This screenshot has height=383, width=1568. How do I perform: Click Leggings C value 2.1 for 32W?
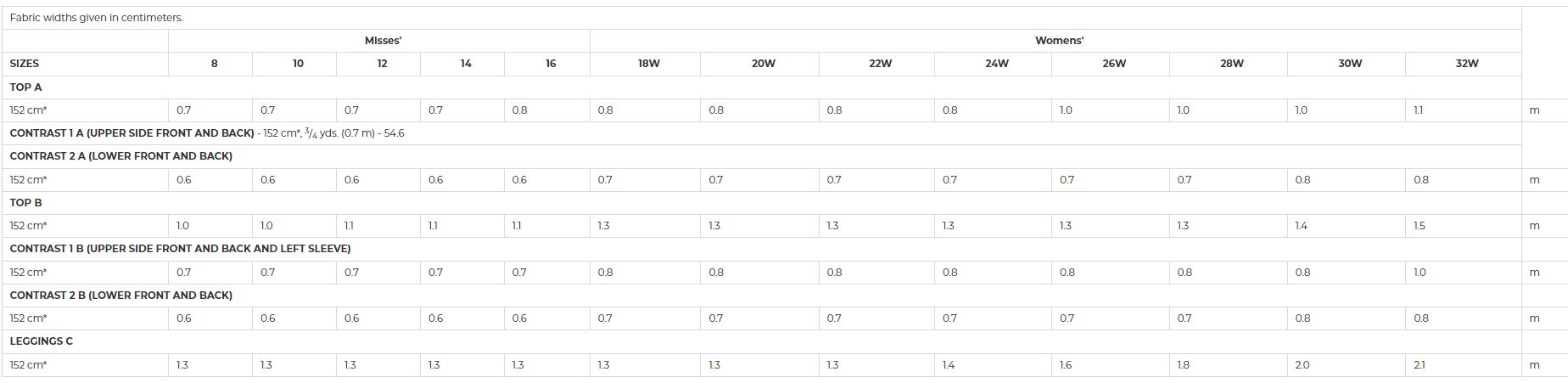coord(1420,365)
